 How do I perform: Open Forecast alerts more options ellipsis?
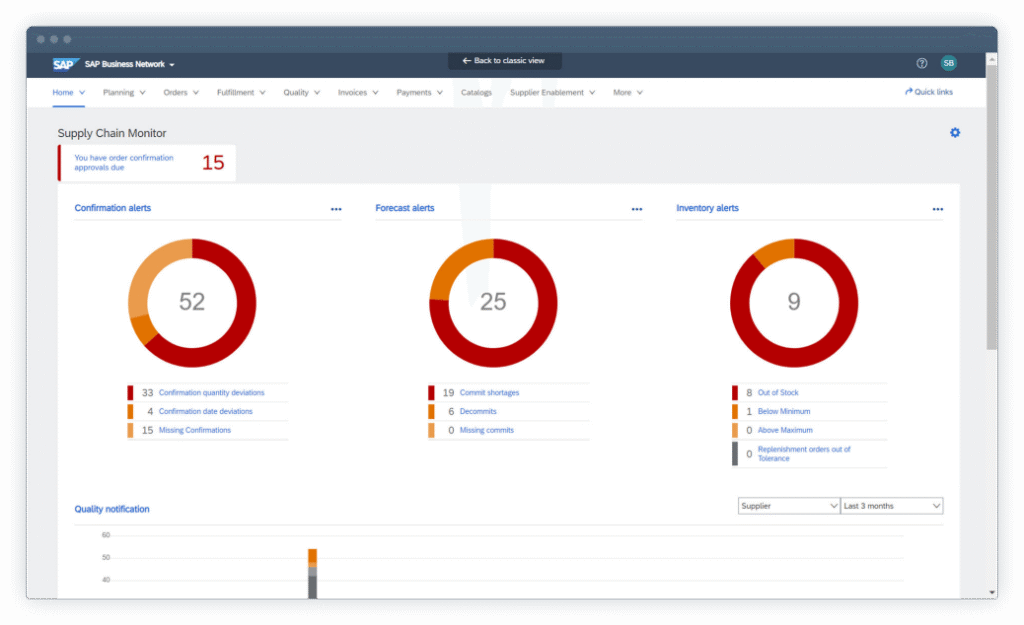click(637, 209)
